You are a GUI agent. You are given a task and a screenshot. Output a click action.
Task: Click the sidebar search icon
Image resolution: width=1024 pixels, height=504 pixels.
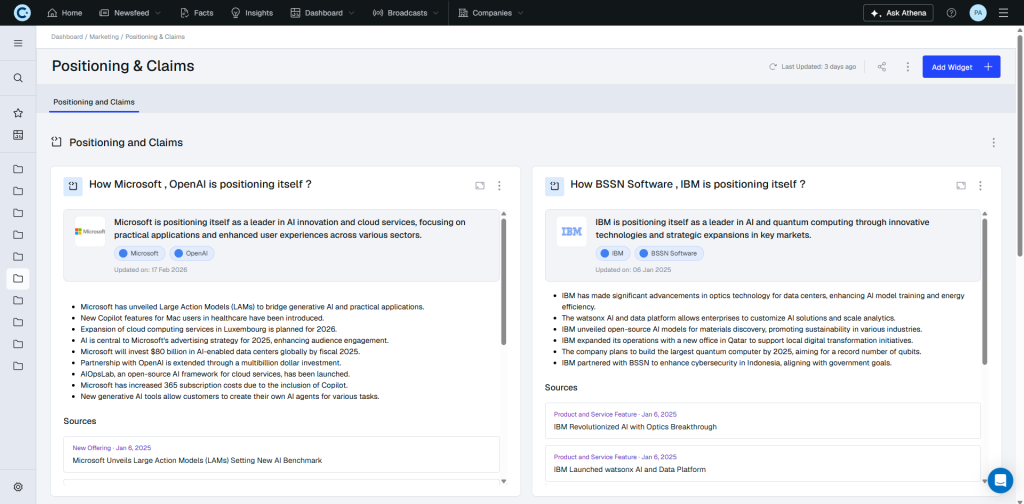[18, 78]
